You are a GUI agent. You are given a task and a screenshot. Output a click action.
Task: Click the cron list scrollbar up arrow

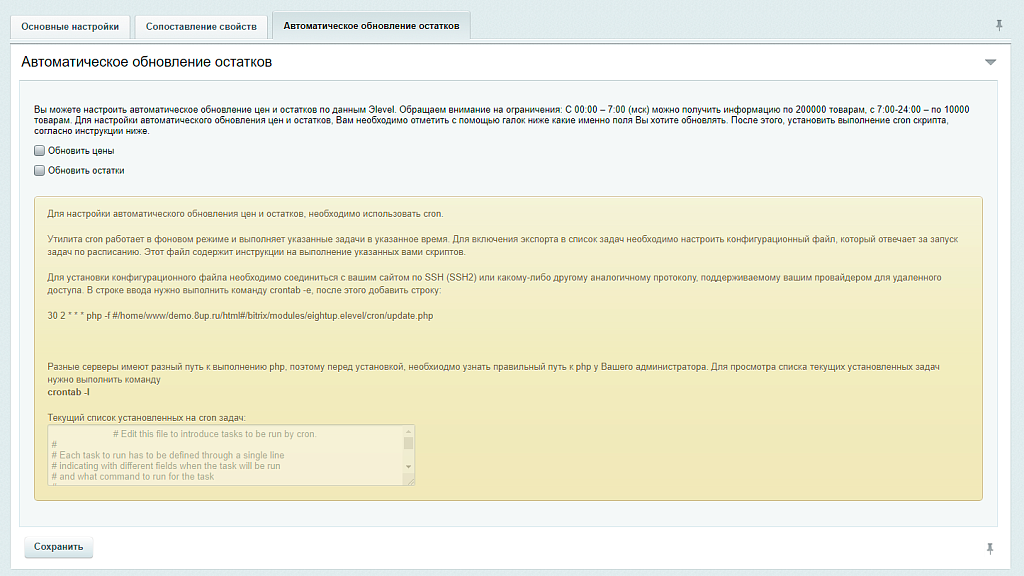(x=408, y=431)
